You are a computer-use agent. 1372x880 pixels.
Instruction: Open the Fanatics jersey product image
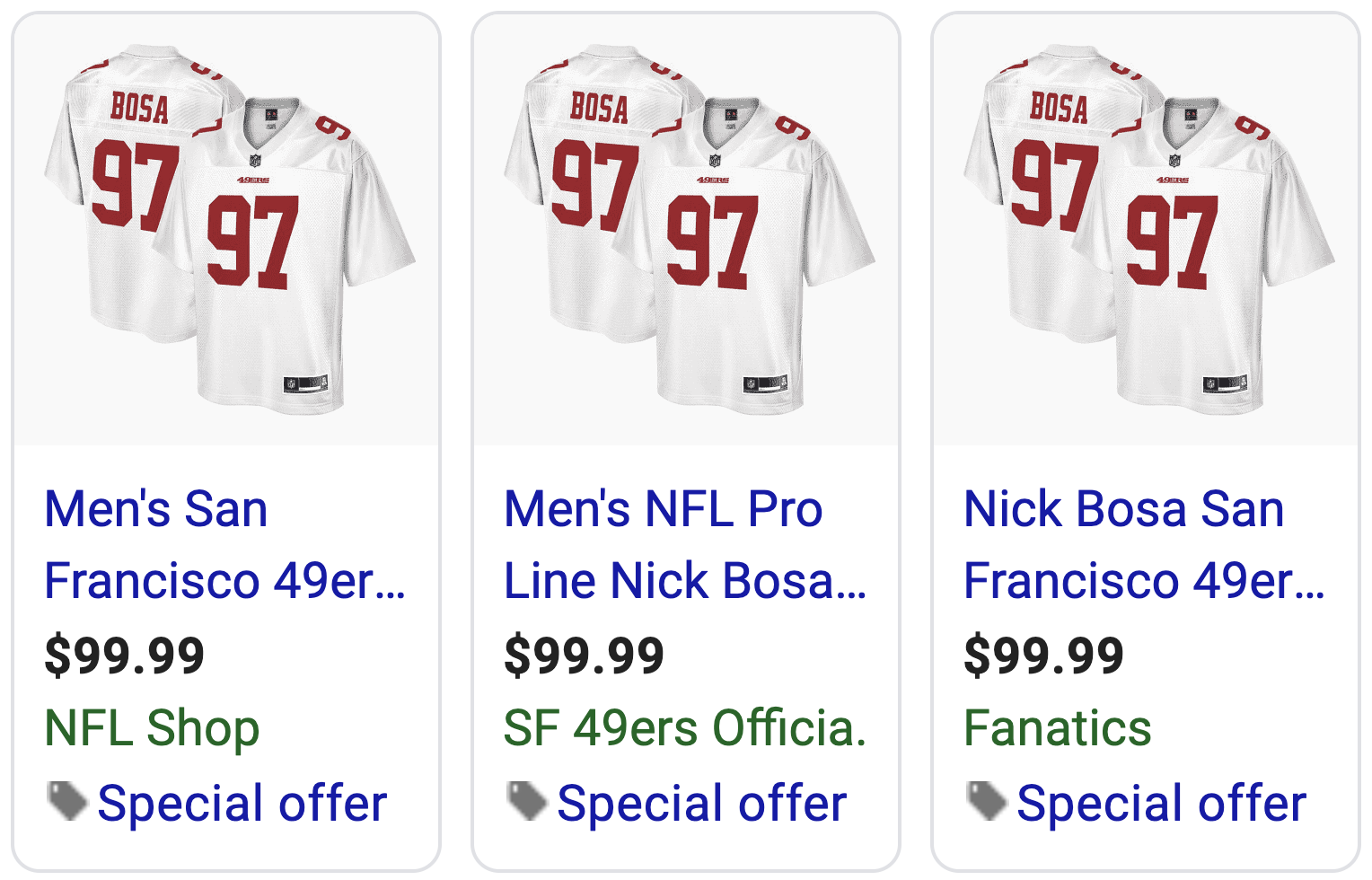[1146, 230]
